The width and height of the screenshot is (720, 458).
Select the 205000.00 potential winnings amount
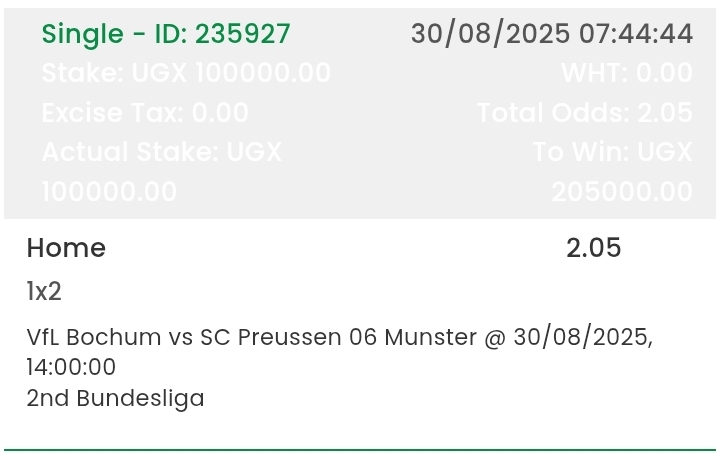[622, 192]
